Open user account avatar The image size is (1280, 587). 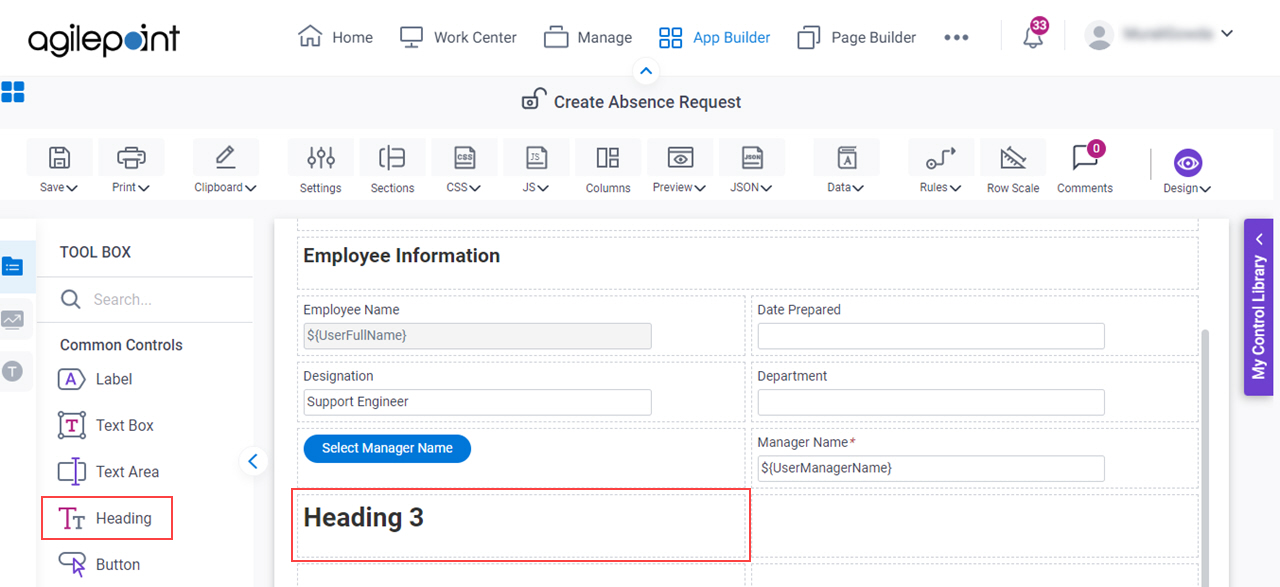1099,36
